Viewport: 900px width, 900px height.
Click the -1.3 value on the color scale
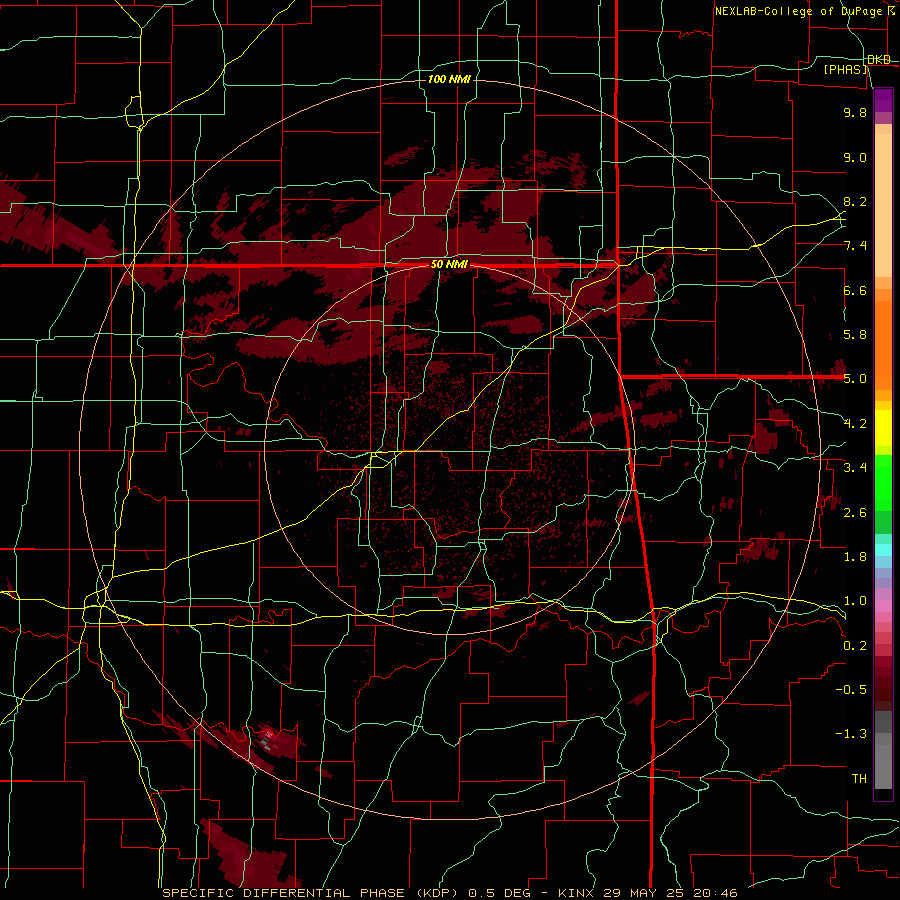click(x=851, y=734)
